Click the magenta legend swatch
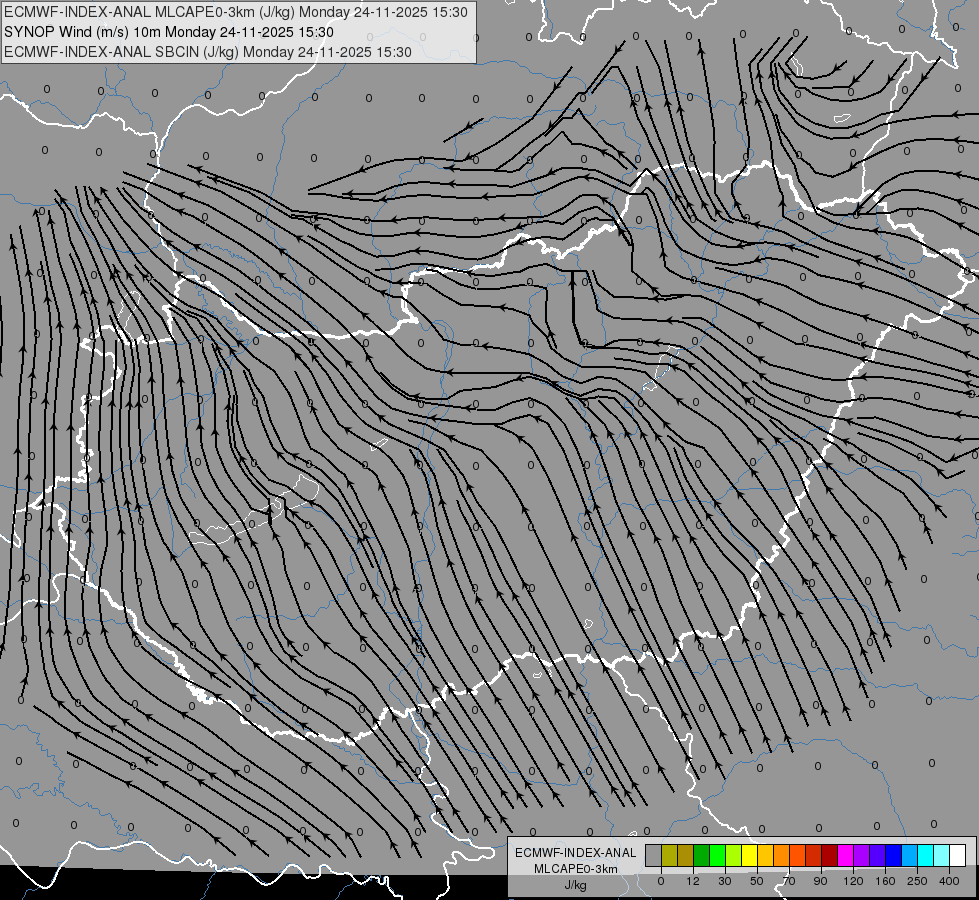979x900 pixels. 845,855
